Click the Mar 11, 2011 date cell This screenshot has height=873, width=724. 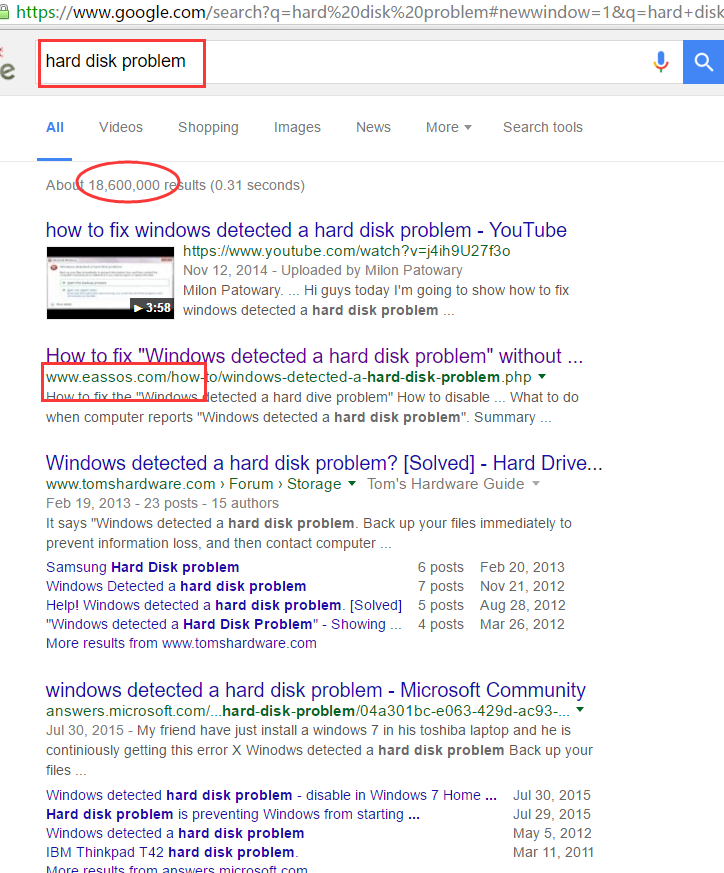pos(553,852)
